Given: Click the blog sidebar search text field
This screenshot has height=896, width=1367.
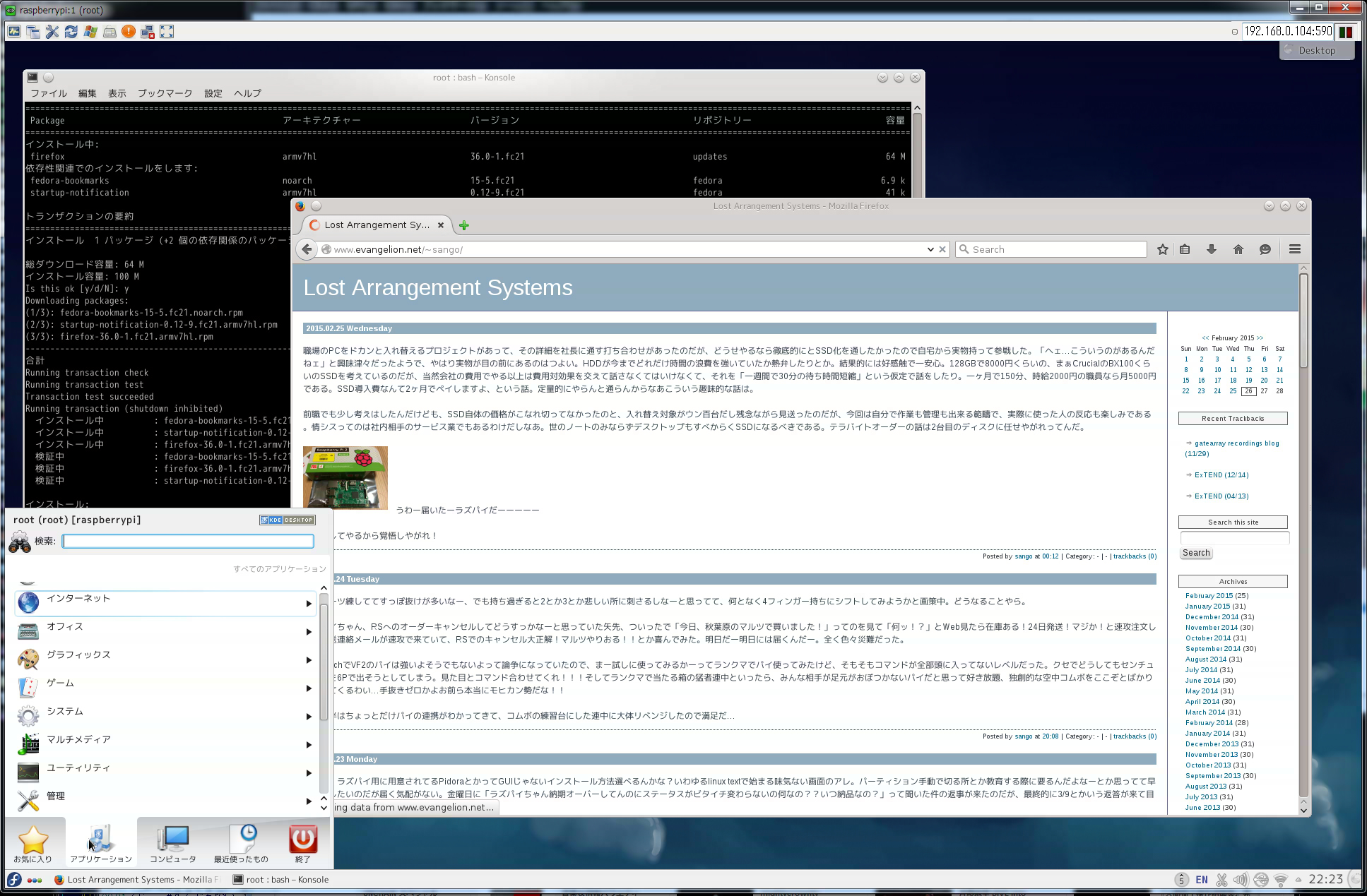Looking at the screenshot, I should point(1234,538).
